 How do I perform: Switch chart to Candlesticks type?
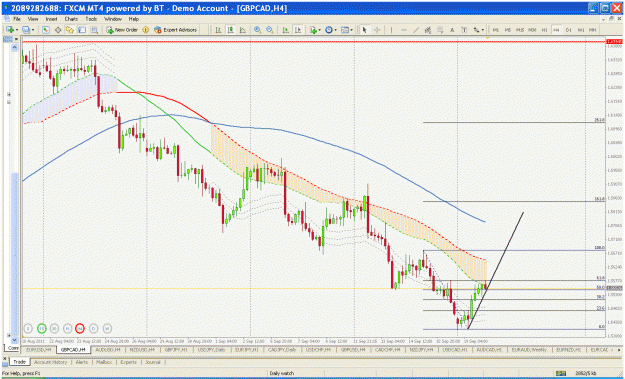tap(230, 30)
